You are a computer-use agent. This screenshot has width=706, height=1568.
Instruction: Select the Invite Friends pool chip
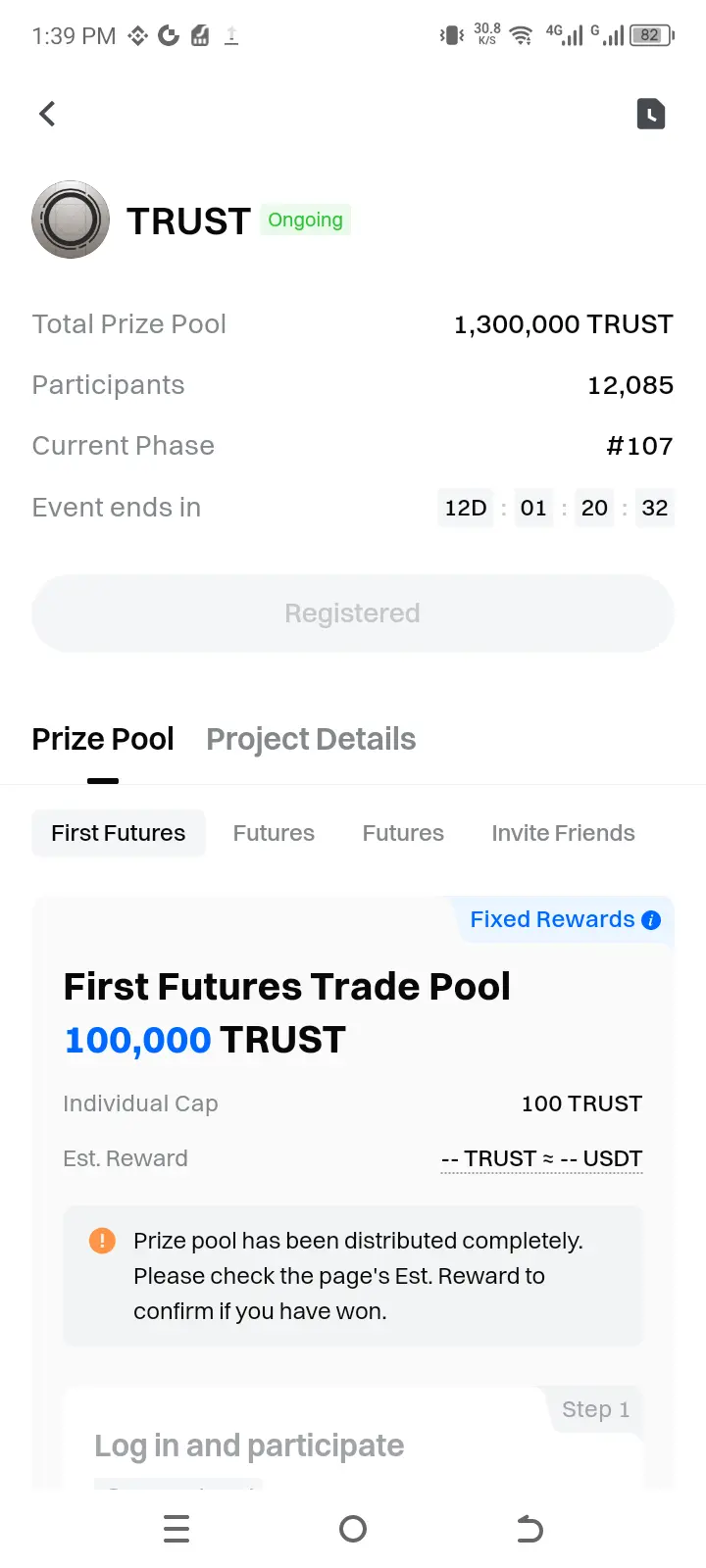pyautogui.click(x=563, y=833)
